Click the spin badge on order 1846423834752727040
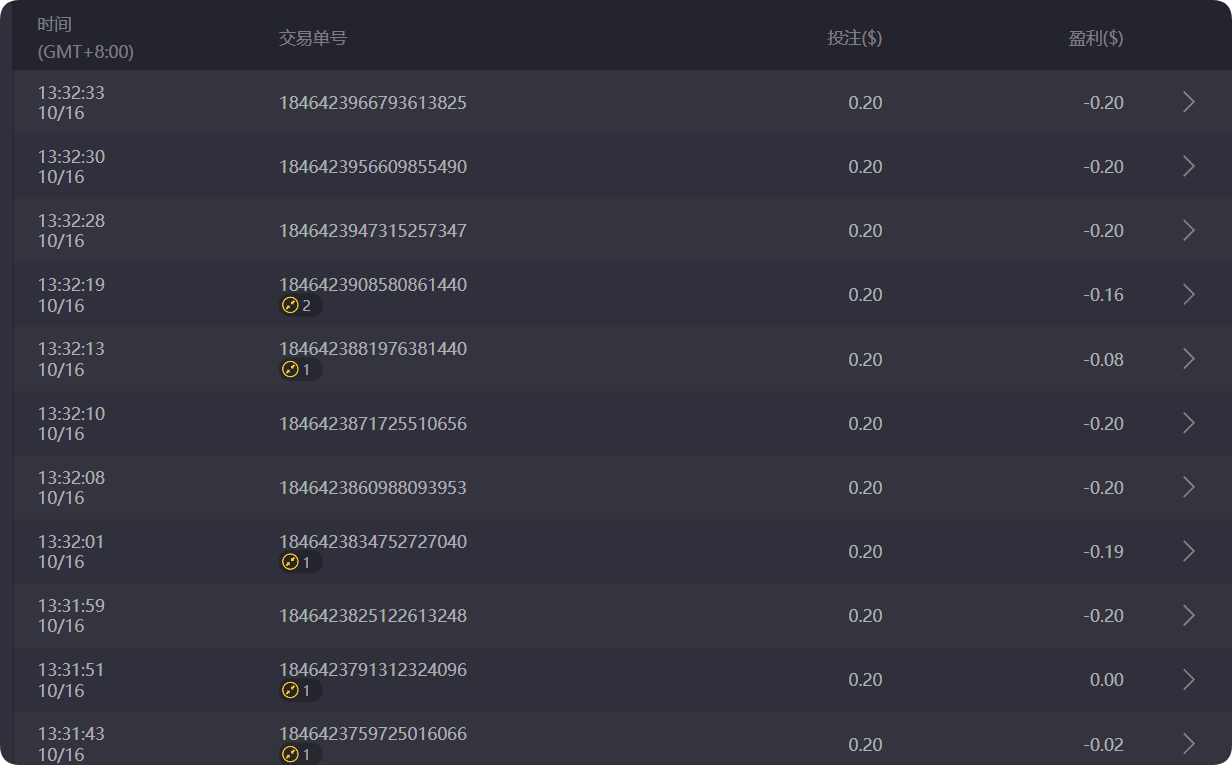 (x=299, y=563)
